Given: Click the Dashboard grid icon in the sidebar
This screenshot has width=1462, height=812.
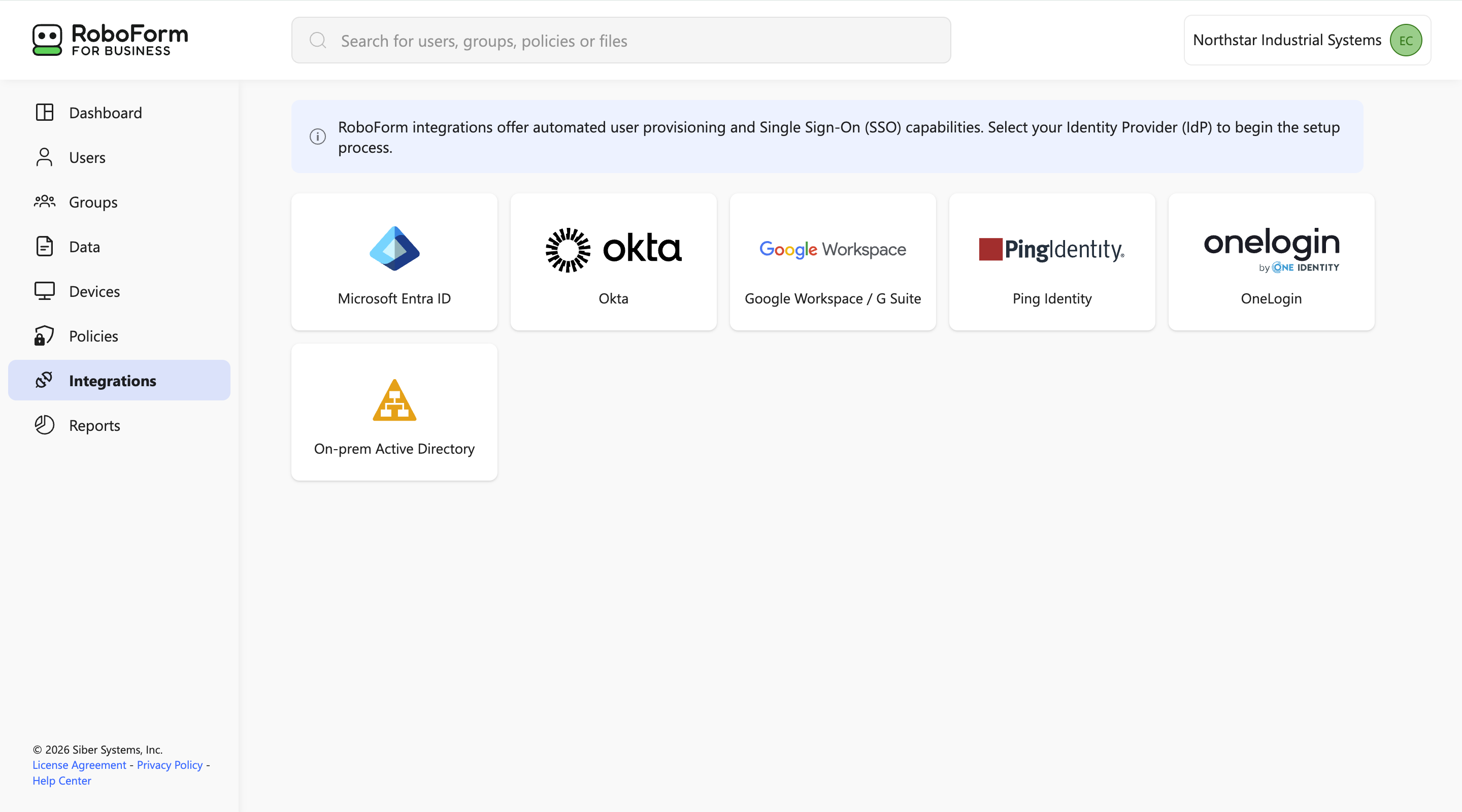Looking at the screenshot, I should click(44, 112).
